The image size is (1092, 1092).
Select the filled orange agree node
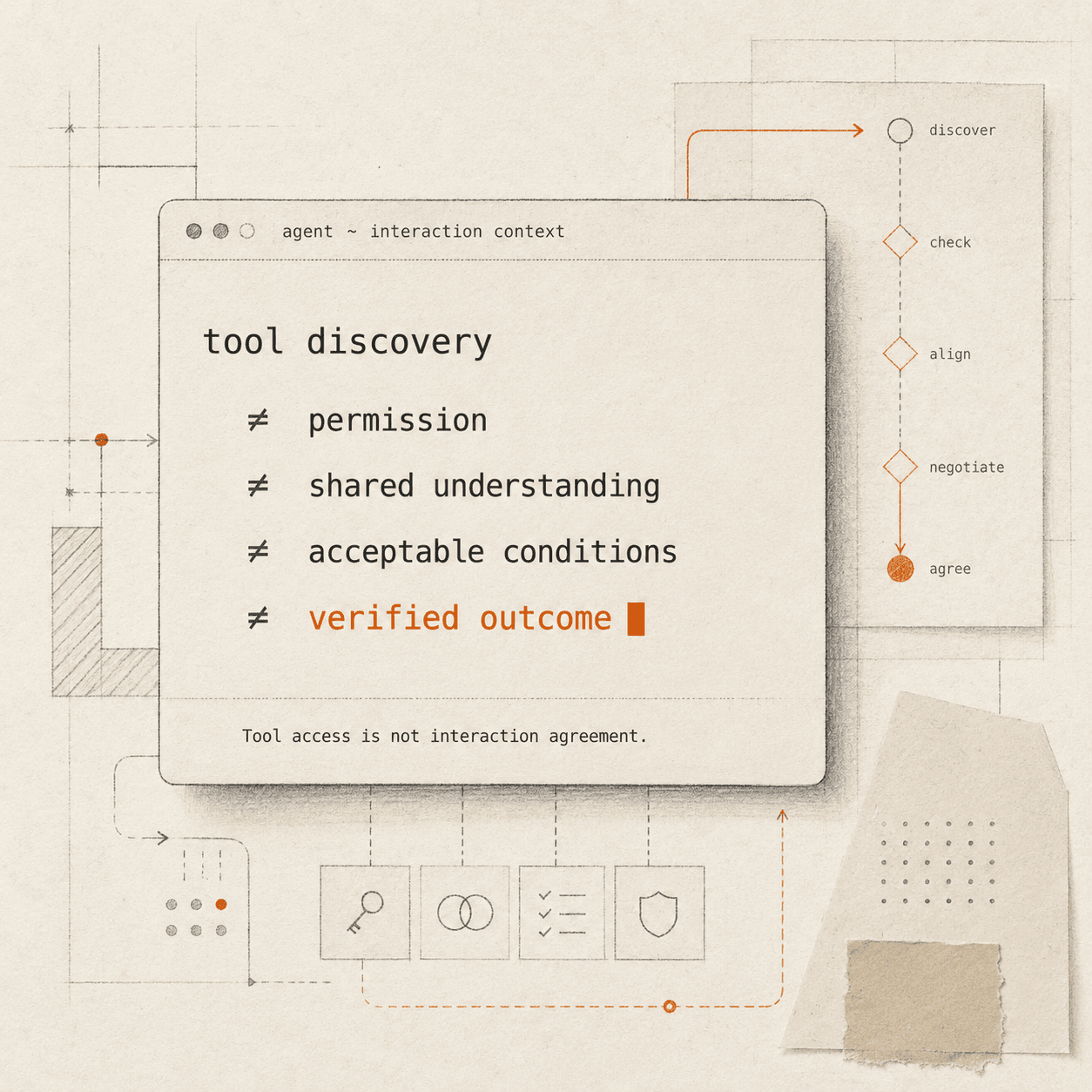pyautogui.click(x=900, y=569)
